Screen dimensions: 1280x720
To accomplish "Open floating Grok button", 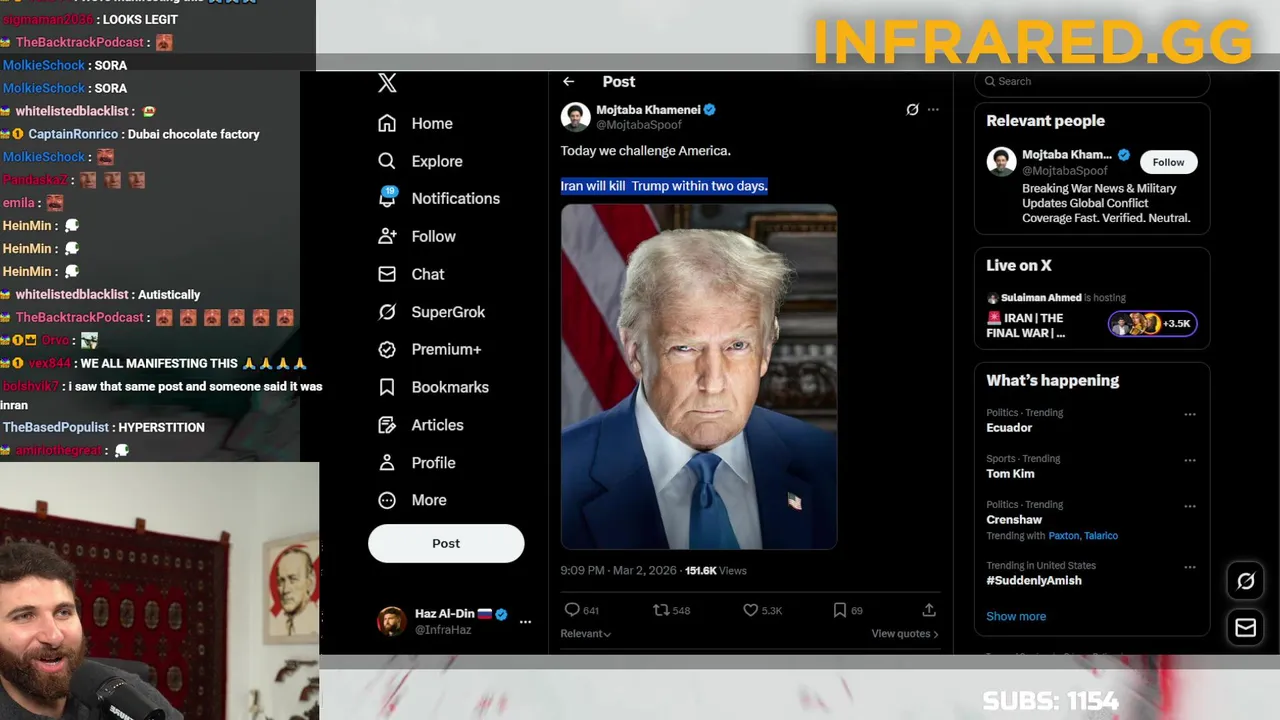I will pos(1245,581).
